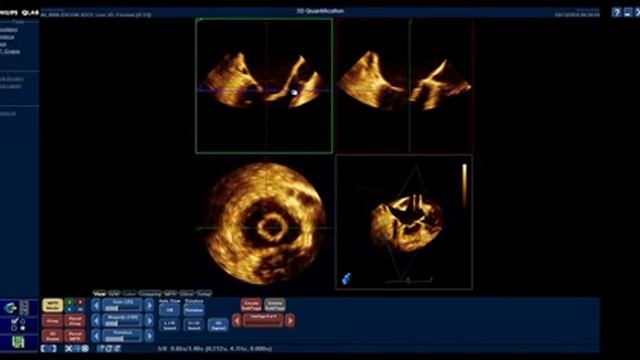The width and height of the screenshot is (640, 360).
Task: Click the middle icon in the bottom three-icon group
Action: [109, 349]
